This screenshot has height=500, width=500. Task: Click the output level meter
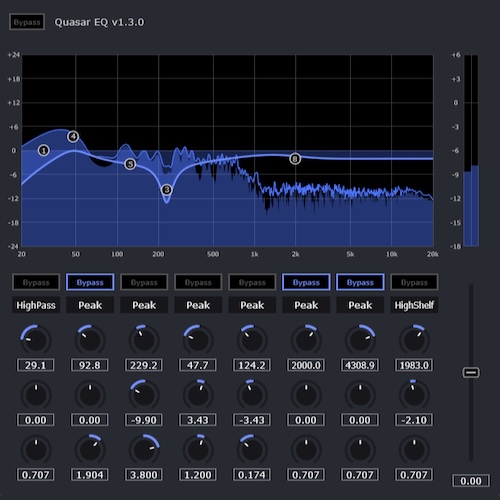[471, 151]
